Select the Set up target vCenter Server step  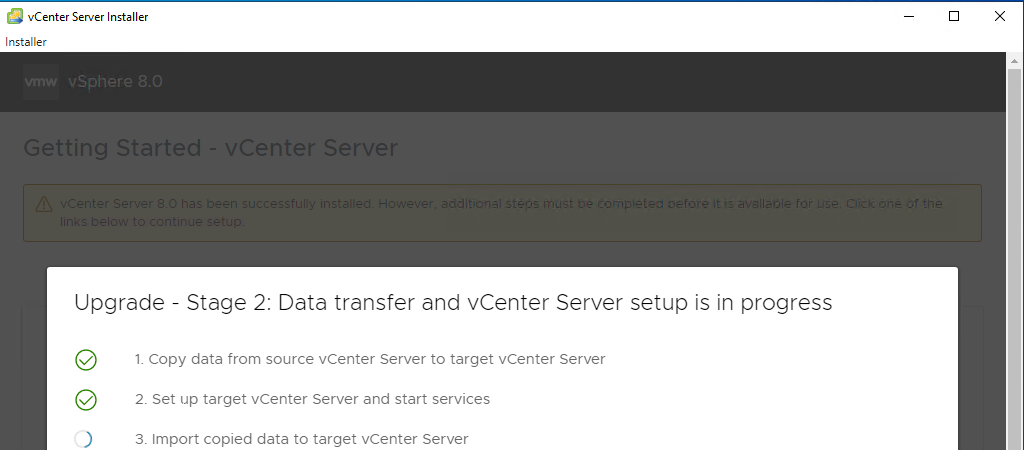312,399
